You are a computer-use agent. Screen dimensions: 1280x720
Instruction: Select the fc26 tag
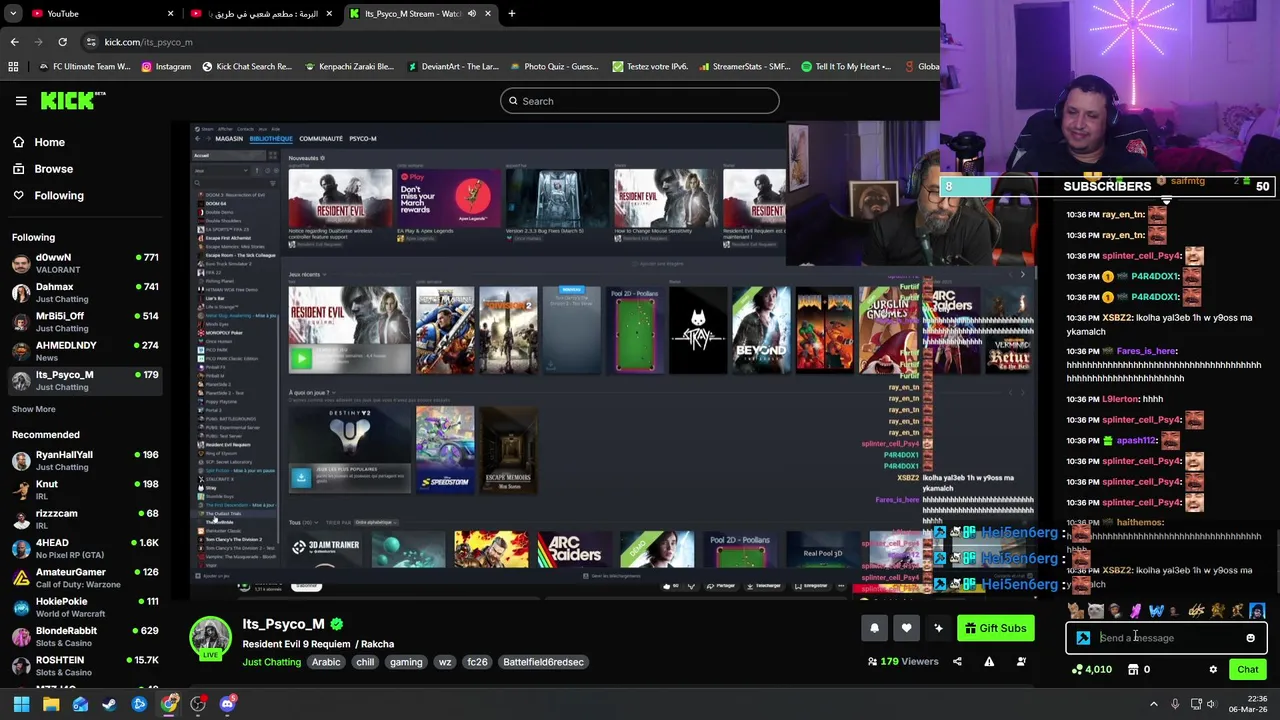coord(477,662)
